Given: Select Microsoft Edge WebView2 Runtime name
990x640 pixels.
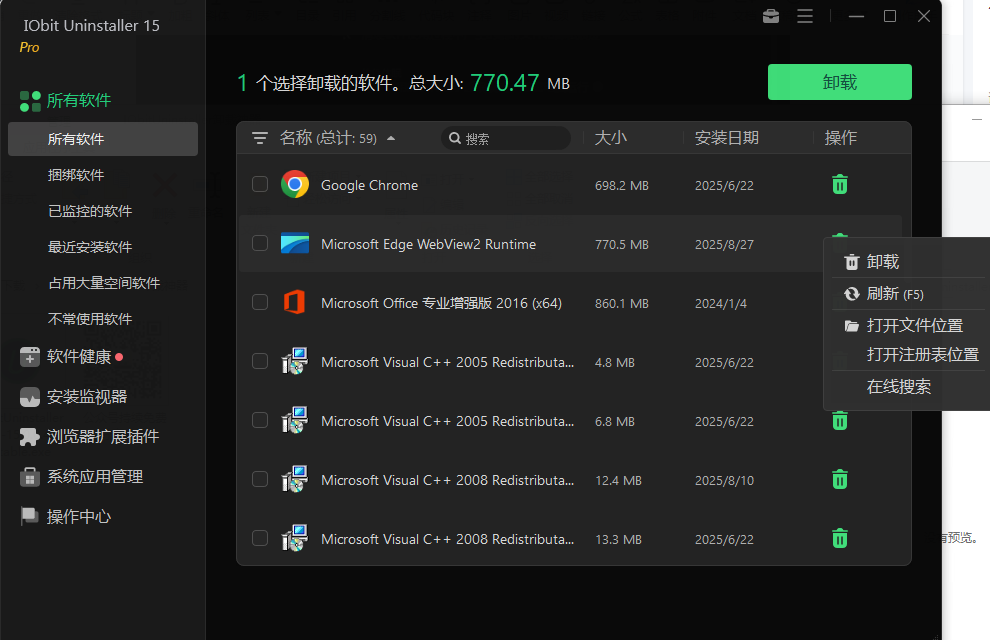Looking at the screenshot, I should click(x=429, y=244).
